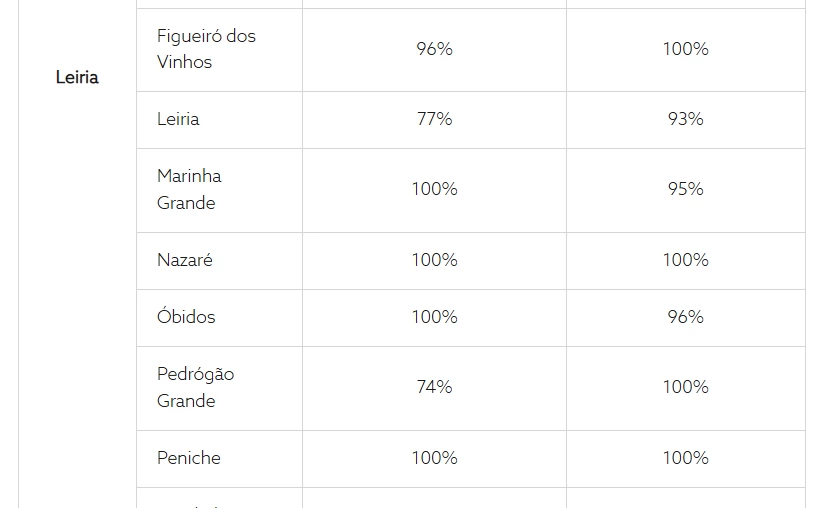Select second 100% in Figueiró dos Vinhos row

click(x=685, y=49)
